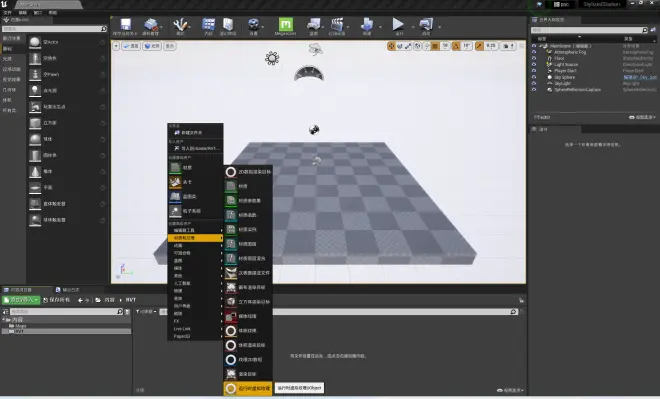This screenshot has height=399, width=660.
Task: Open the Source Control toolbar icon
Action: point(150,24)
